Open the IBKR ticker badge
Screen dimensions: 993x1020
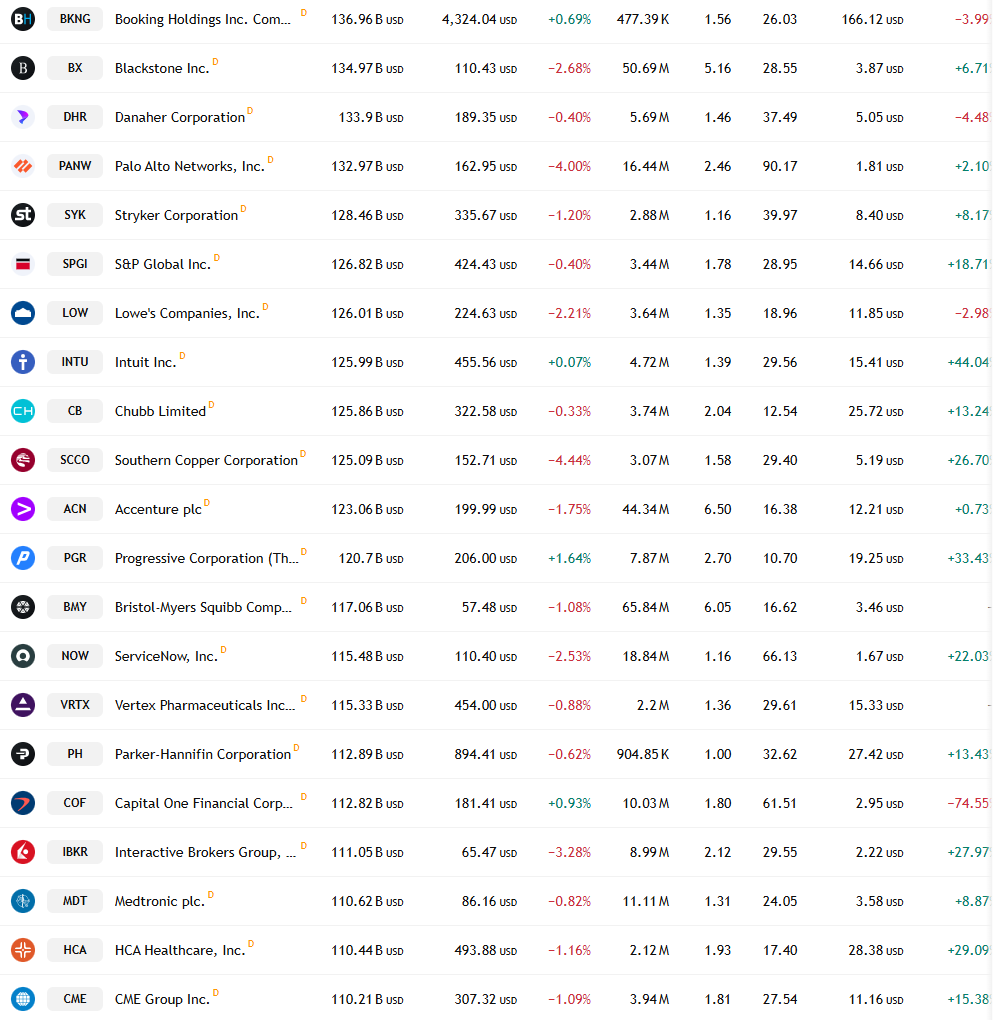coord(75,852)
